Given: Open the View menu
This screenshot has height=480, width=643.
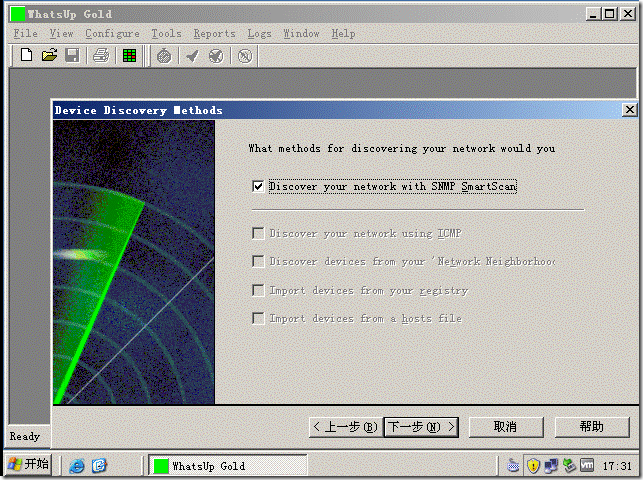Looking at the screenshot, I should pyautogui.click(x=62, y=34).
